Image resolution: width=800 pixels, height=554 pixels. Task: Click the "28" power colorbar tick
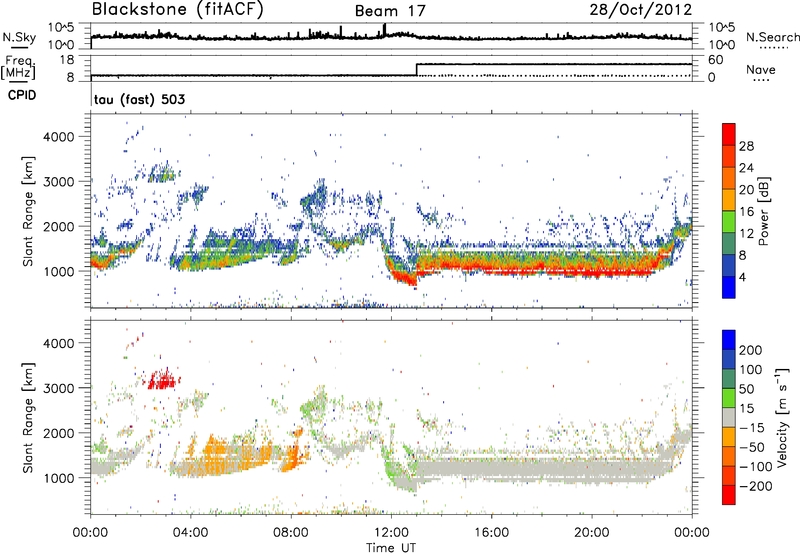pos(746,146)
